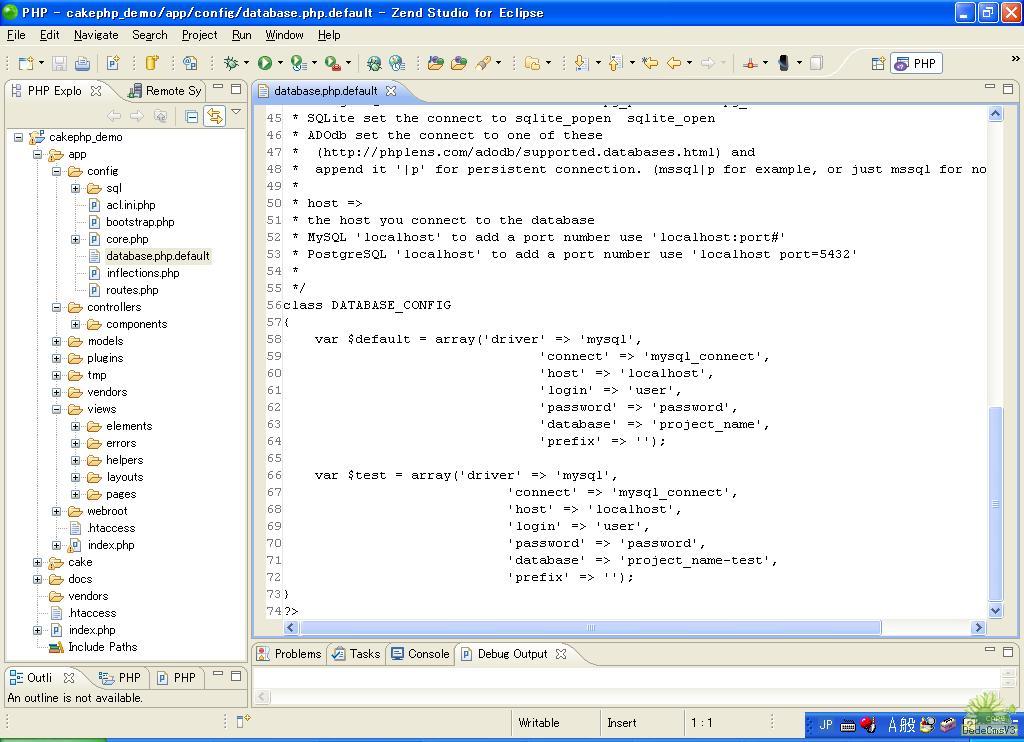The width and height of the screenshot is (1024, 742).
Task: Open the File menu
Action: tap(16, 35)
